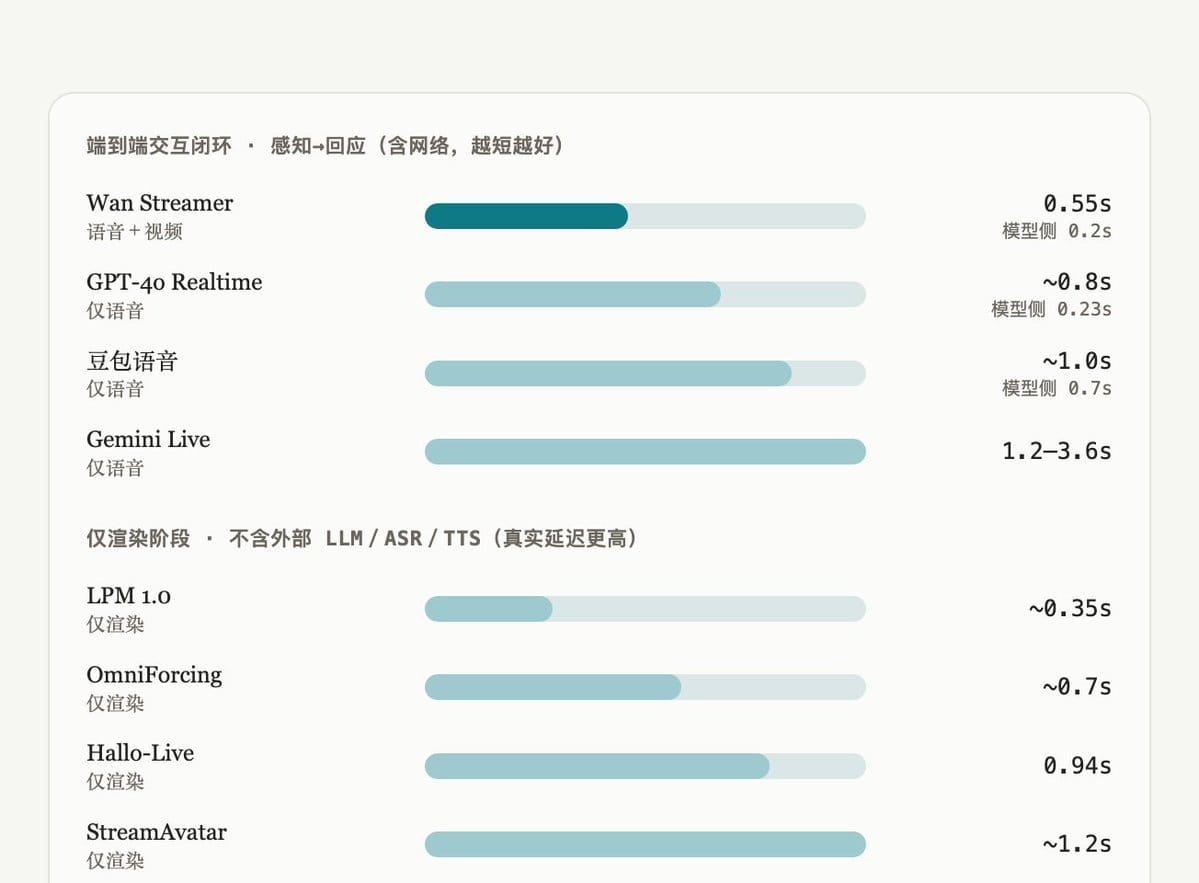Click the StreamAvatar latency bar
Screen dimensions: 1199x883
(x=645, y=845)
